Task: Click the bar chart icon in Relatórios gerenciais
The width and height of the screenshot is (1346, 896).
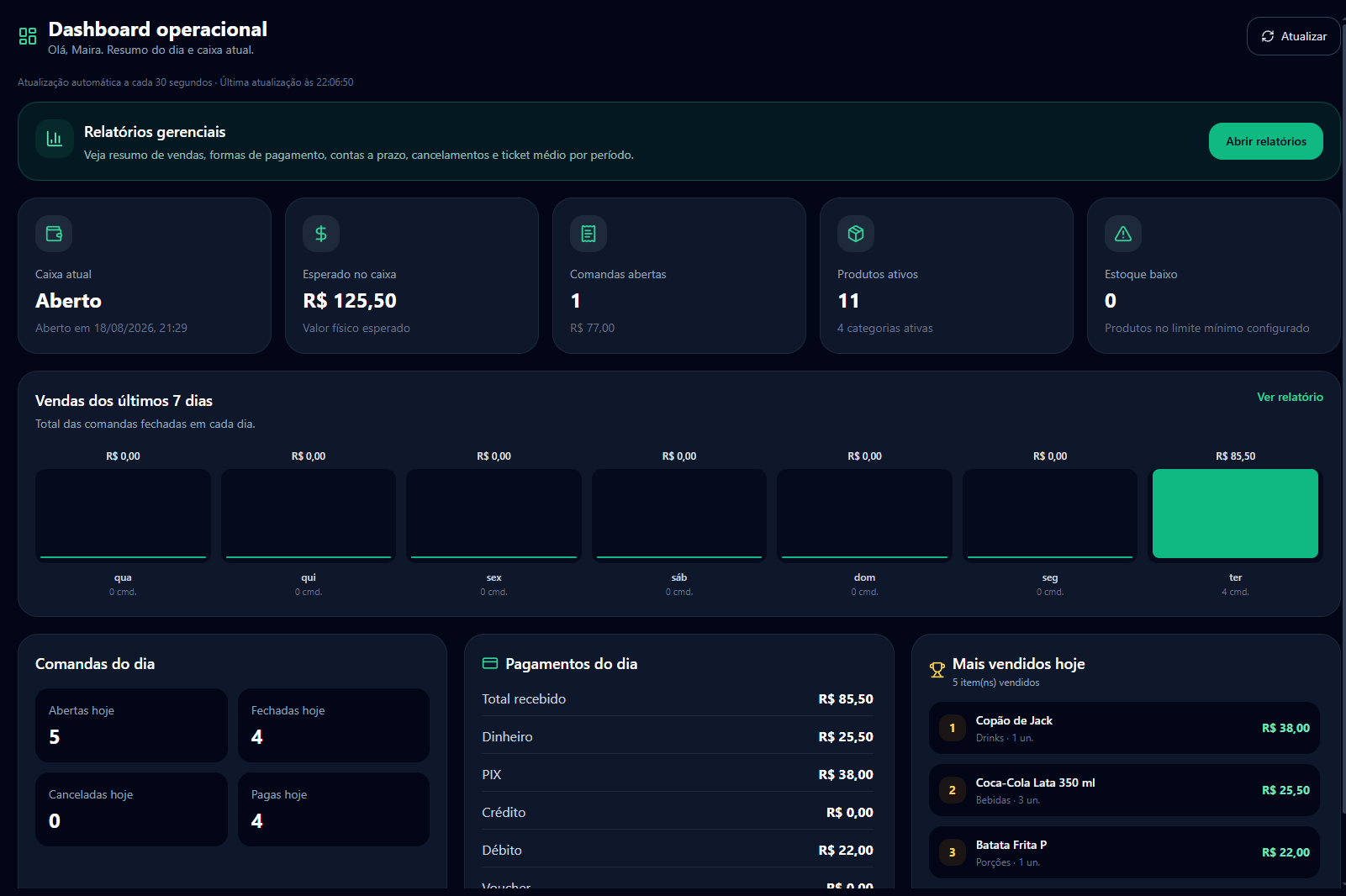Action: point(55,139)
